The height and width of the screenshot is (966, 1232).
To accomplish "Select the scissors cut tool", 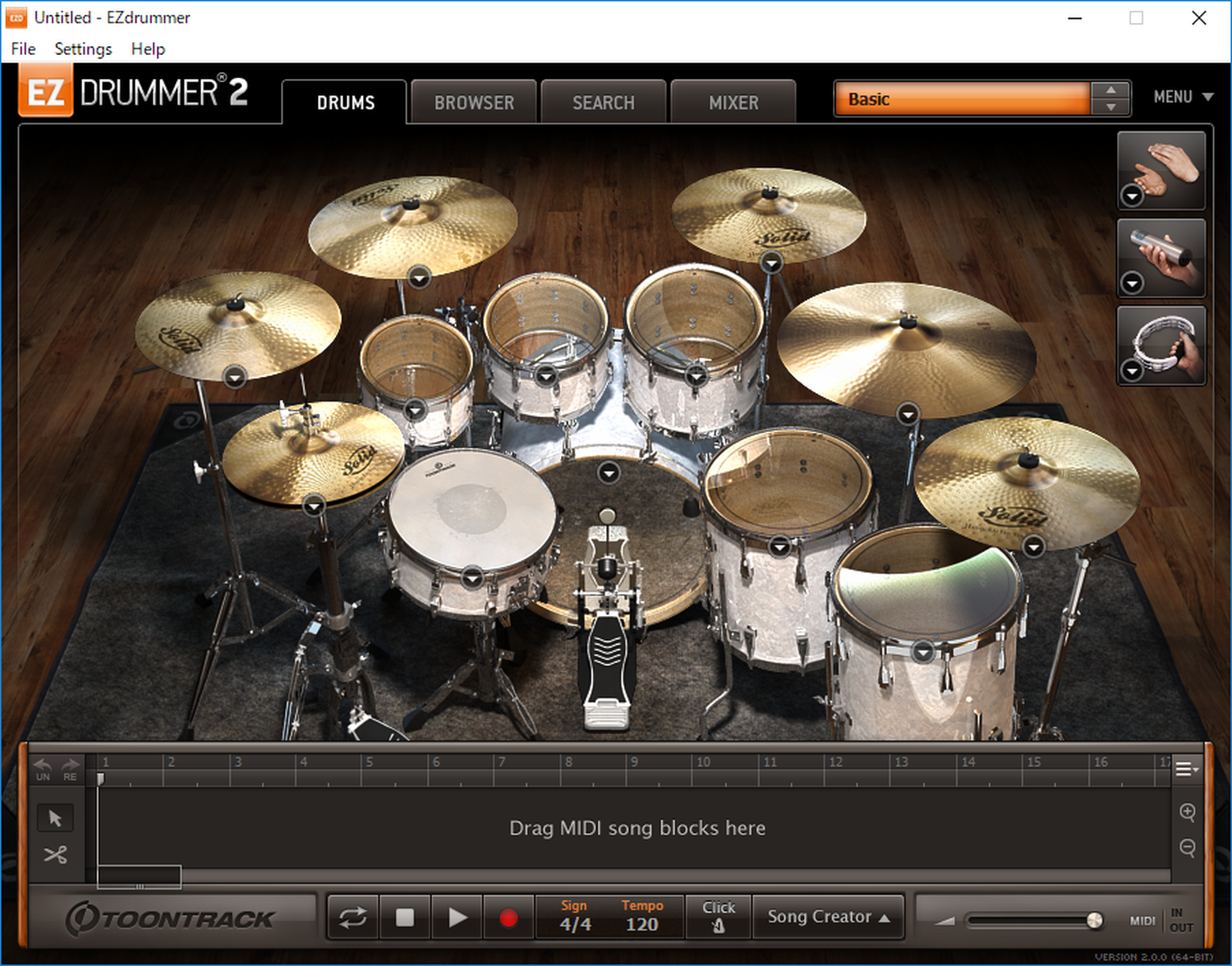I will (55, 855).
